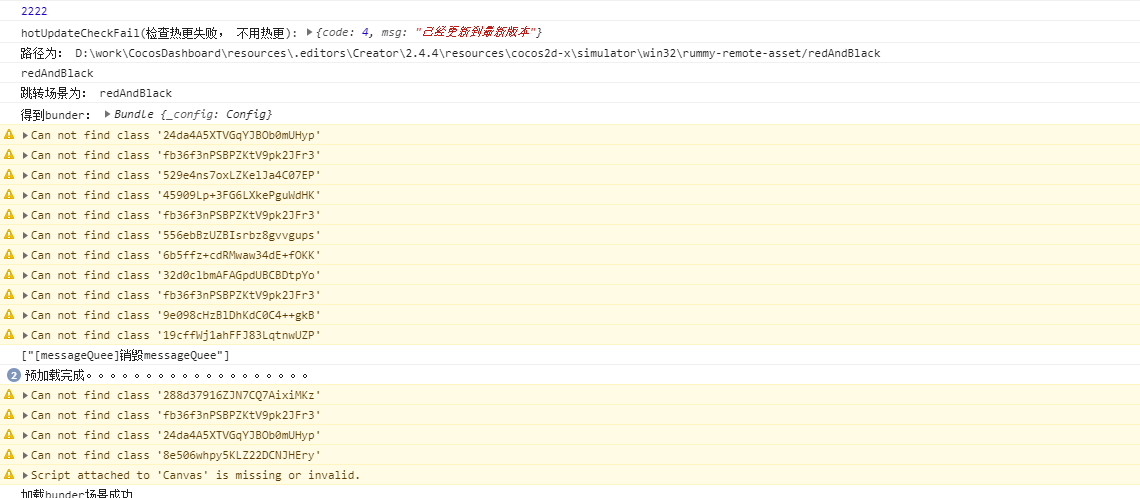Click warning icon beside class '45909Lp+3FG6LXkePguWdHK'
1140x498 pixels.
(x=9, y=195)
